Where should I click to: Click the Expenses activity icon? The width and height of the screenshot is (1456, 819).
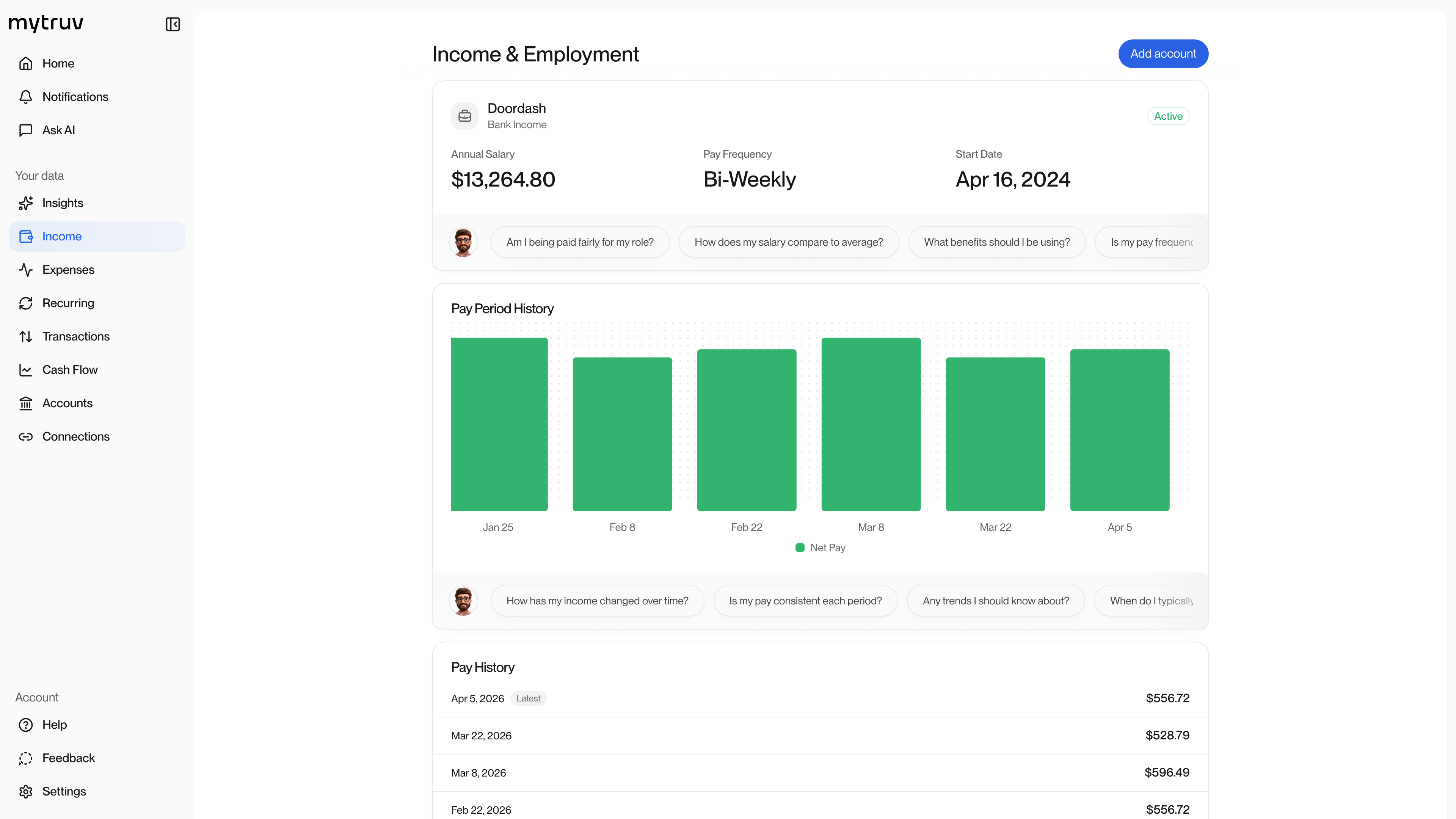click(x=25, y=270)
